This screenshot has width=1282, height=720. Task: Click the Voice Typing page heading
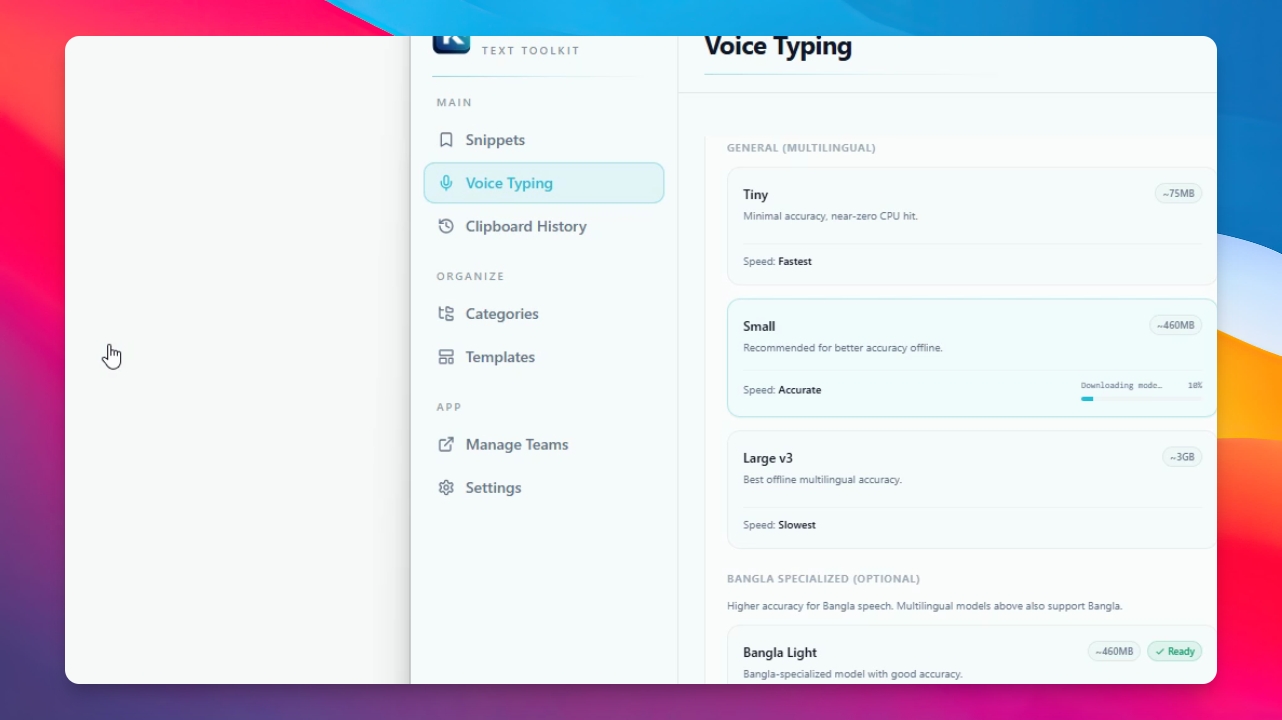click(778, 47)
